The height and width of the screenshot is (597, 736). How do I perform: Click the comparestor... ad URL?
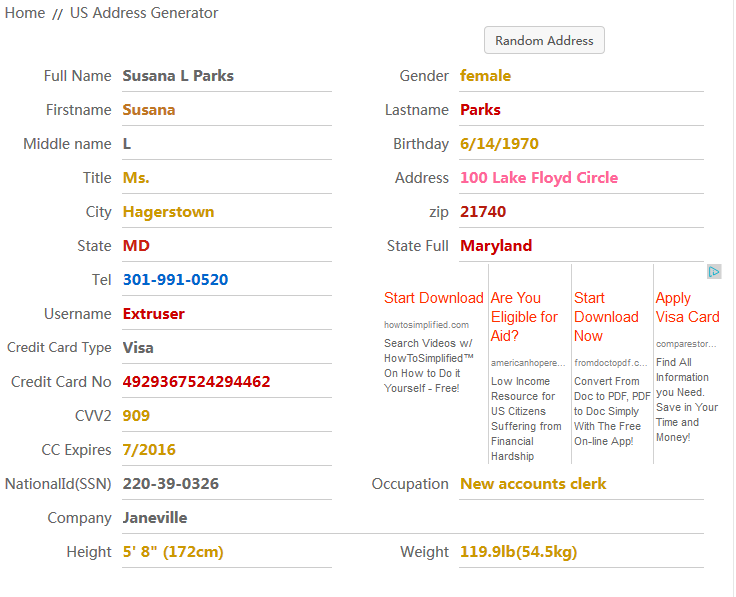point(686,344)
